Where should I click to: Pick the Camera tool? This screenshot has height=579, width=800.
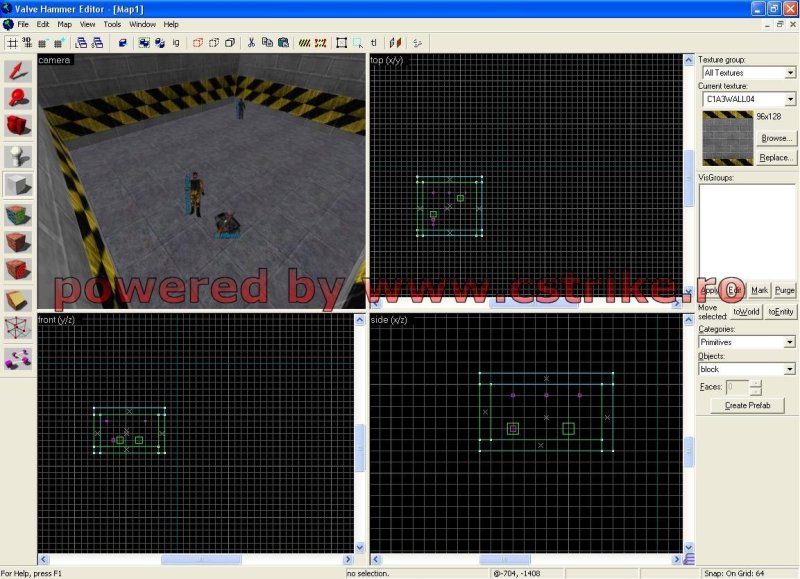pos(18,127)
